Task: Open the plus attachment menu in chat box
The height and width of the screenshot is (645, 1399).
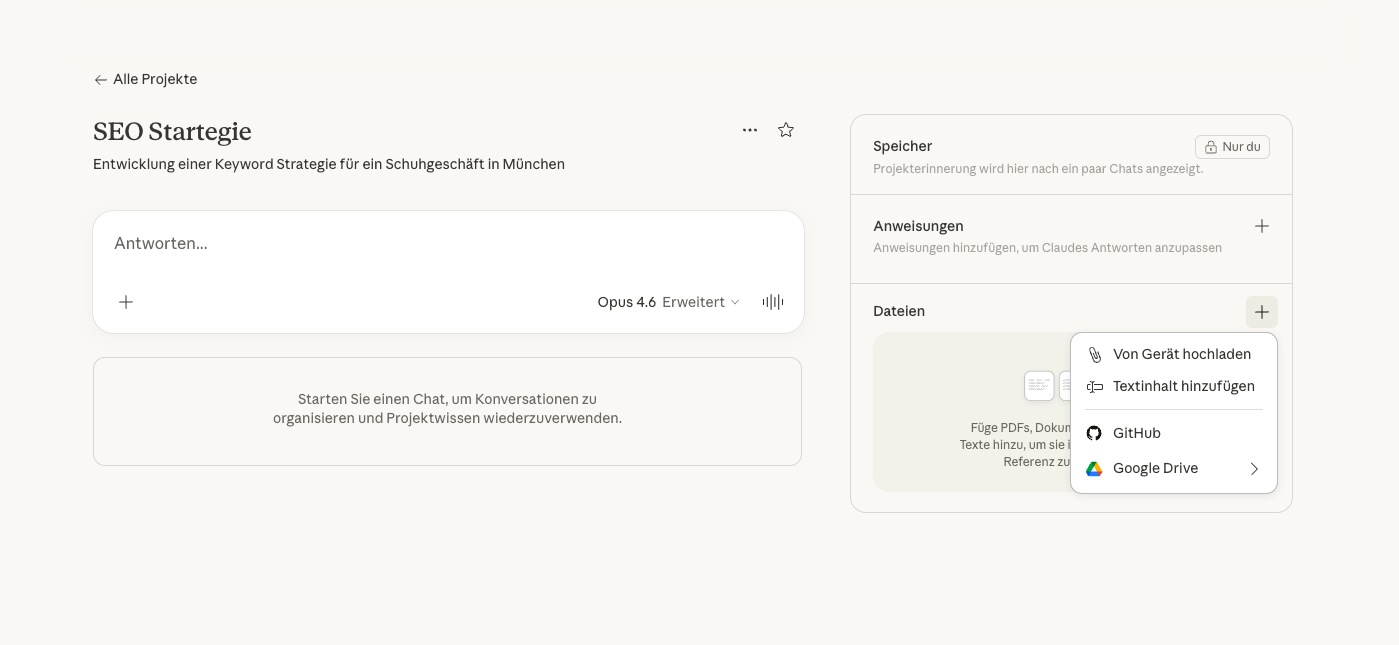Action: click(126, 302)
